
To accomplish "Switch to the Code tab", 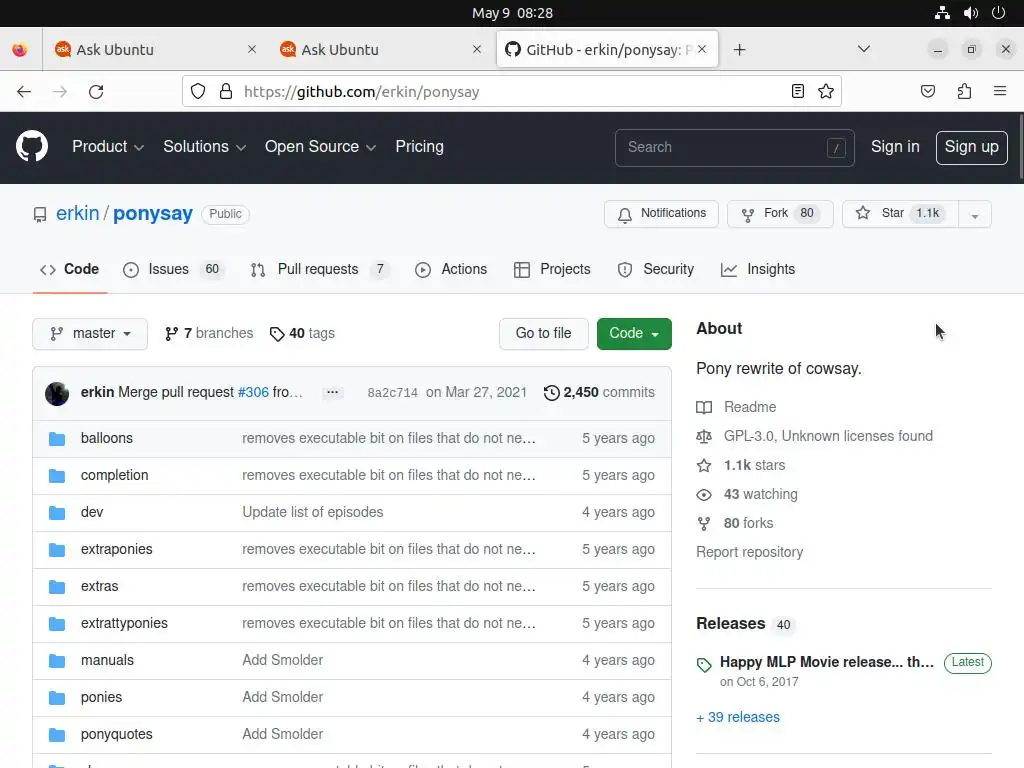I will 70,270.
